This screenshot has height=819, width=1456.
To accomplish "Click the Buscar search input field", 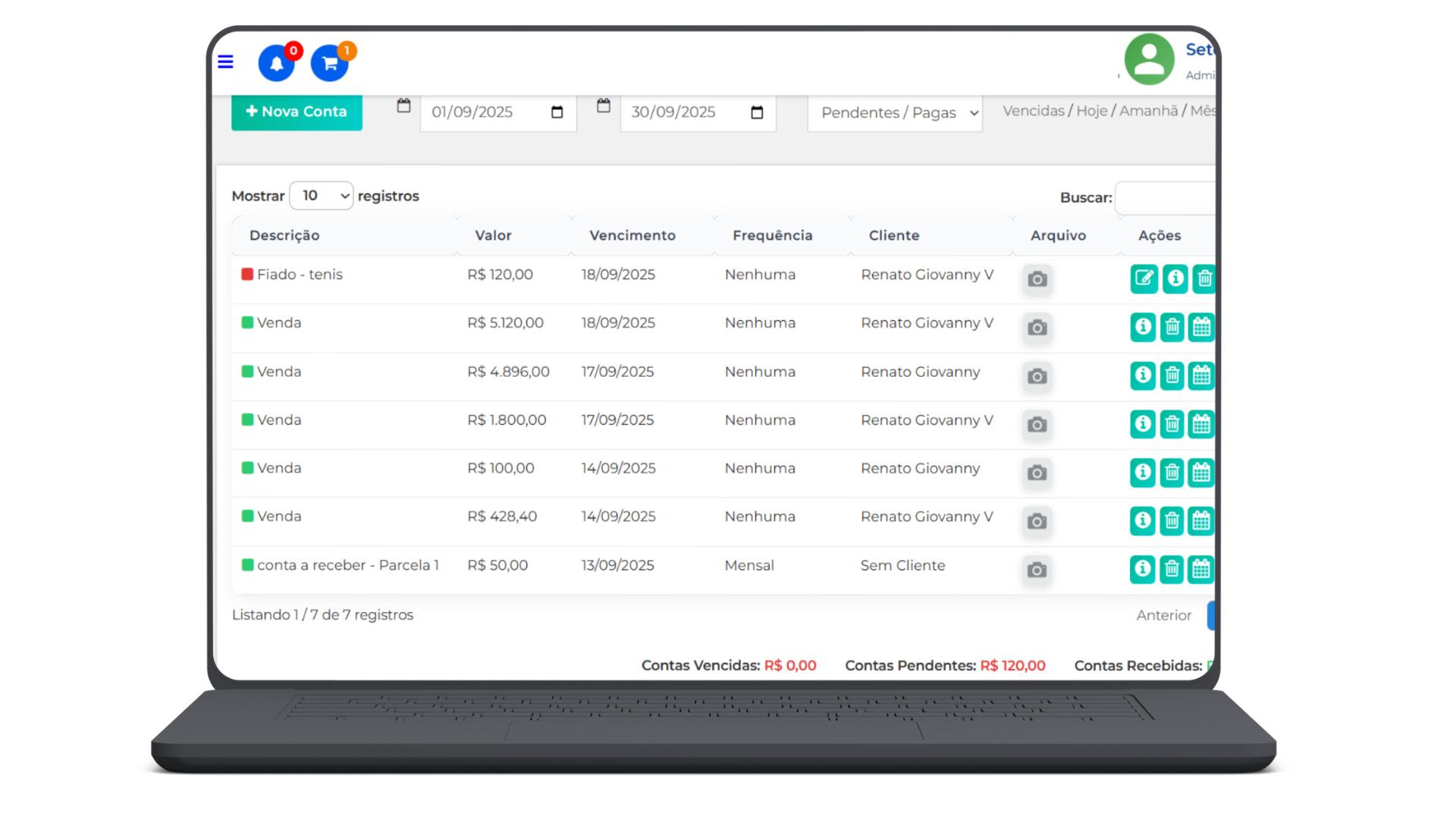I will coord(1165,198).
